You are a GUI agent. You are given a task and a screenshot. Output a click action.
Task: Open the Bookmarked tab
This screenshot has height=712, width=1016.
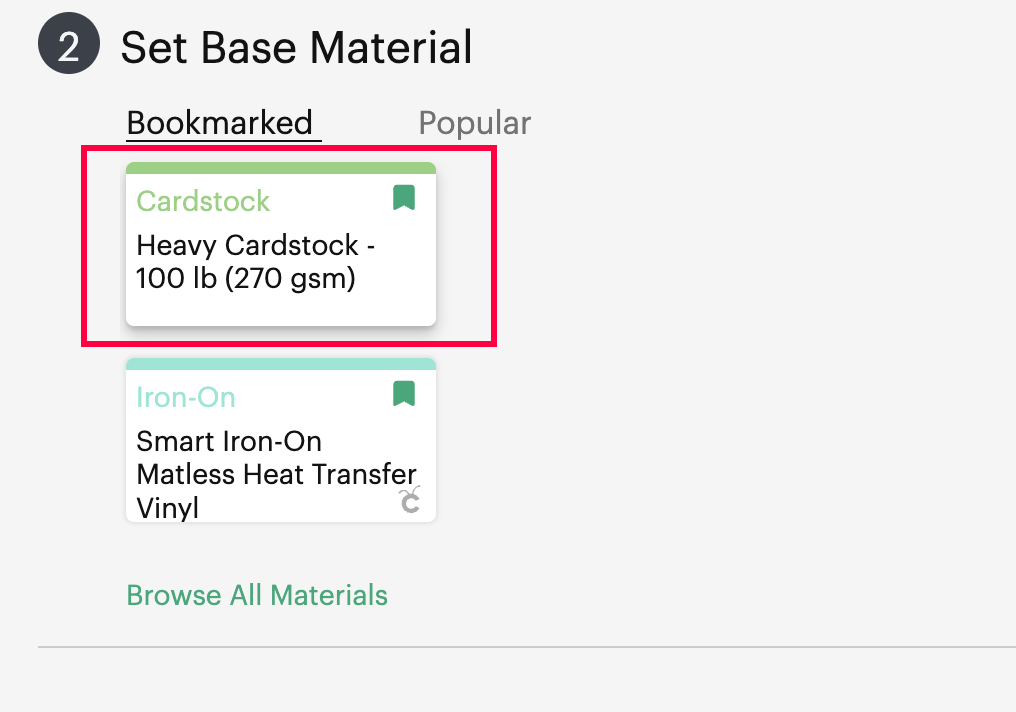coord(222,122)
